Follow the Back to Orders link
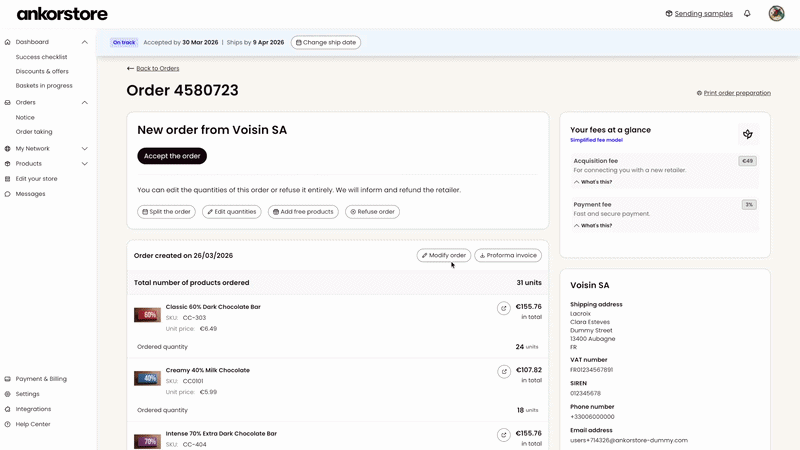This screenshot has height=450, width=800. [x=153, y=68]
